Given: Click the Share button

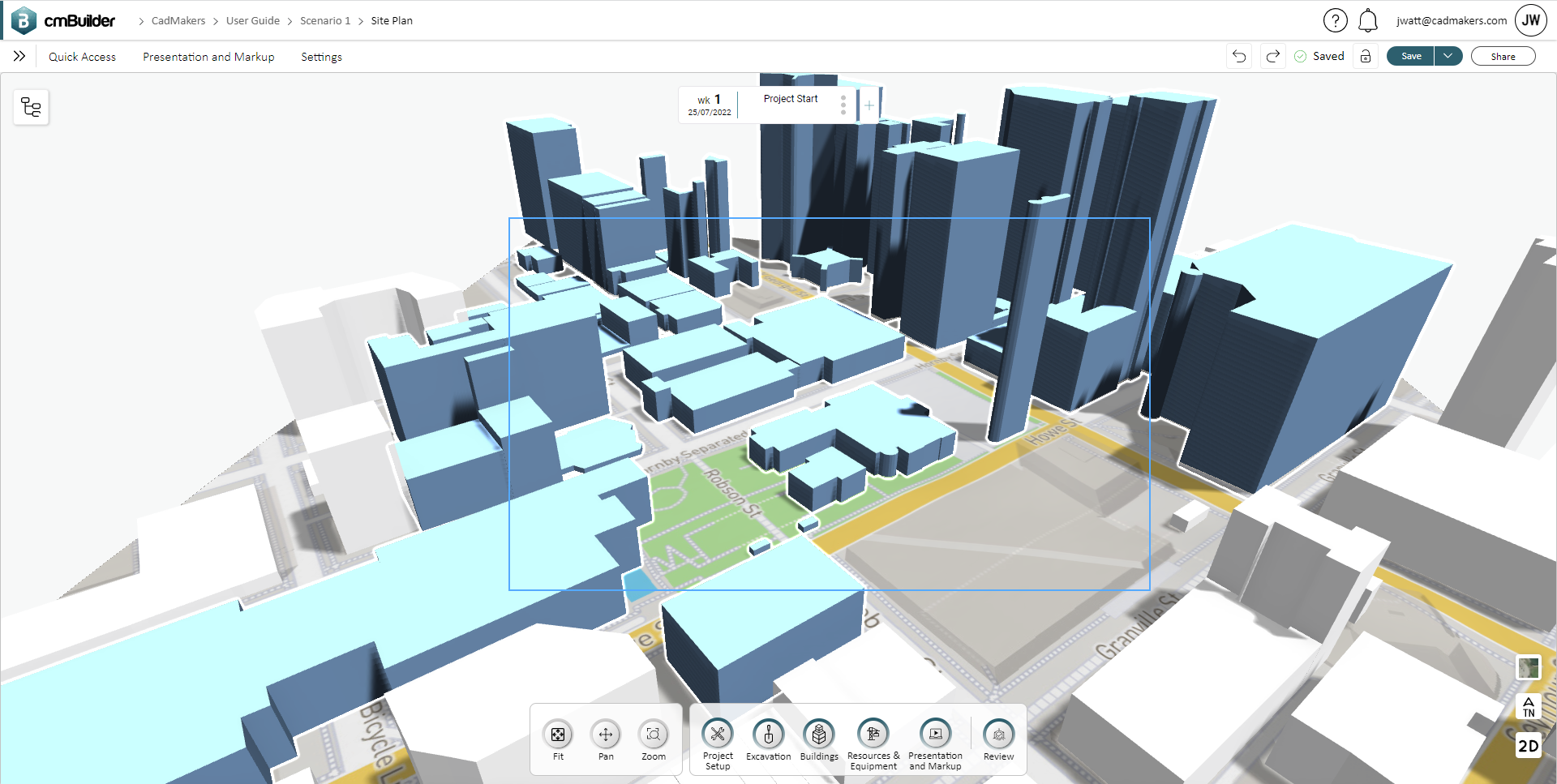Looking at the screenshot, I should pos(1503,56).
